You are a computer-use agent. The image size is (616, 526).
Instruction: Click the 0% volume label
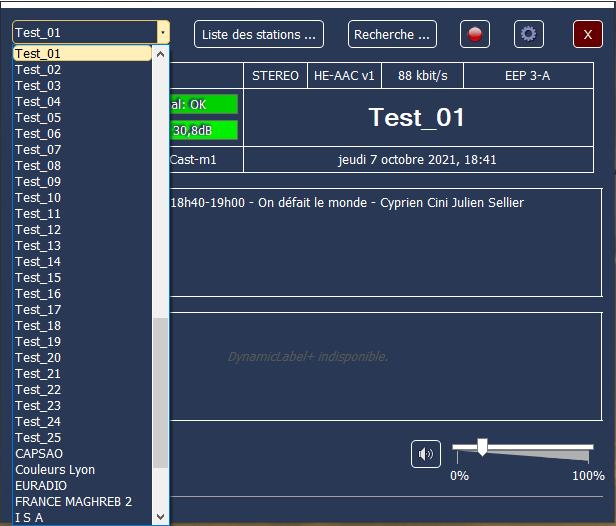click(459, 476)
